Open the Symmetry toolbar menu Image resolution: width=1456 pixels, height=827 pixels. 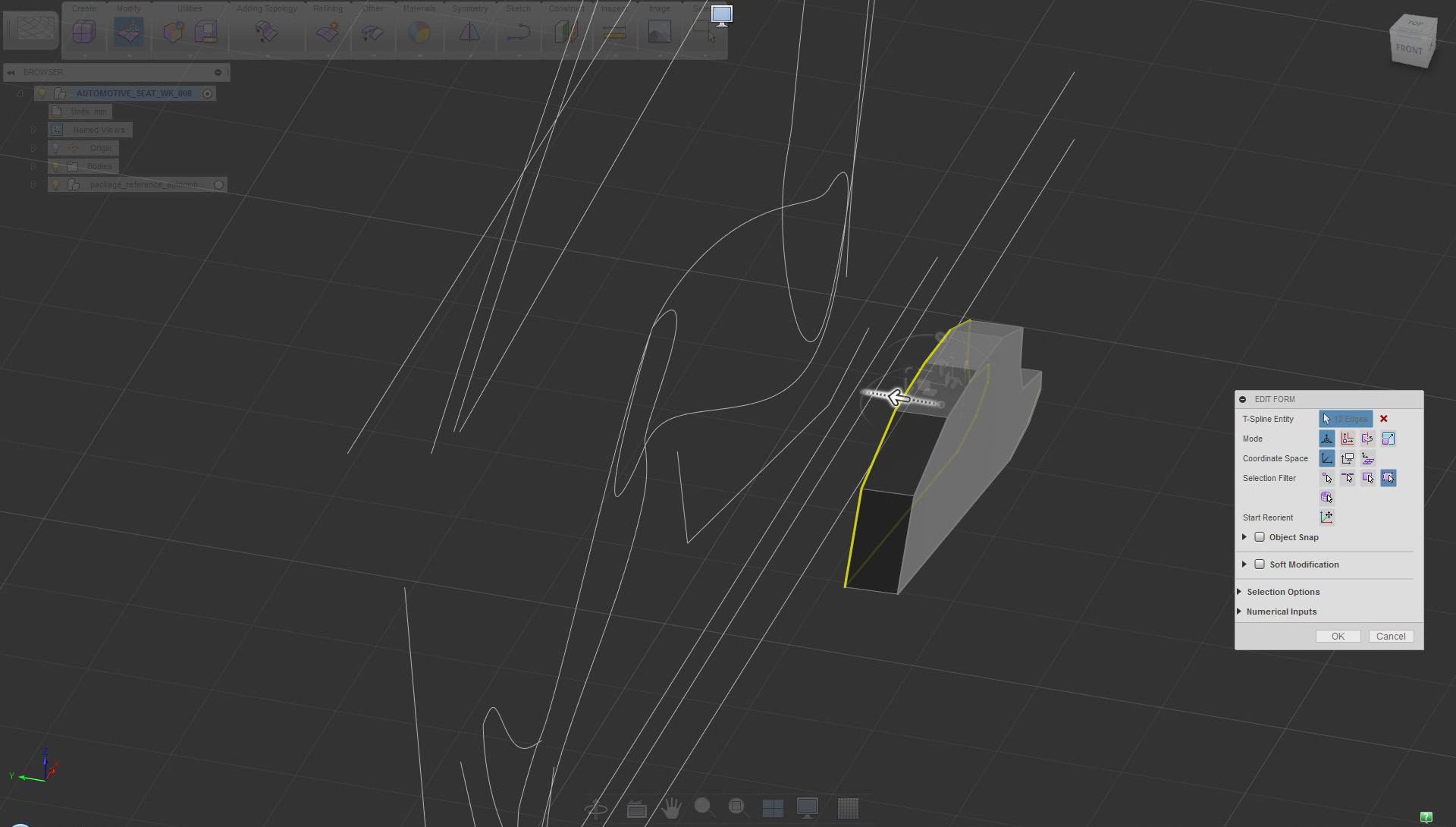click(469, 9)
